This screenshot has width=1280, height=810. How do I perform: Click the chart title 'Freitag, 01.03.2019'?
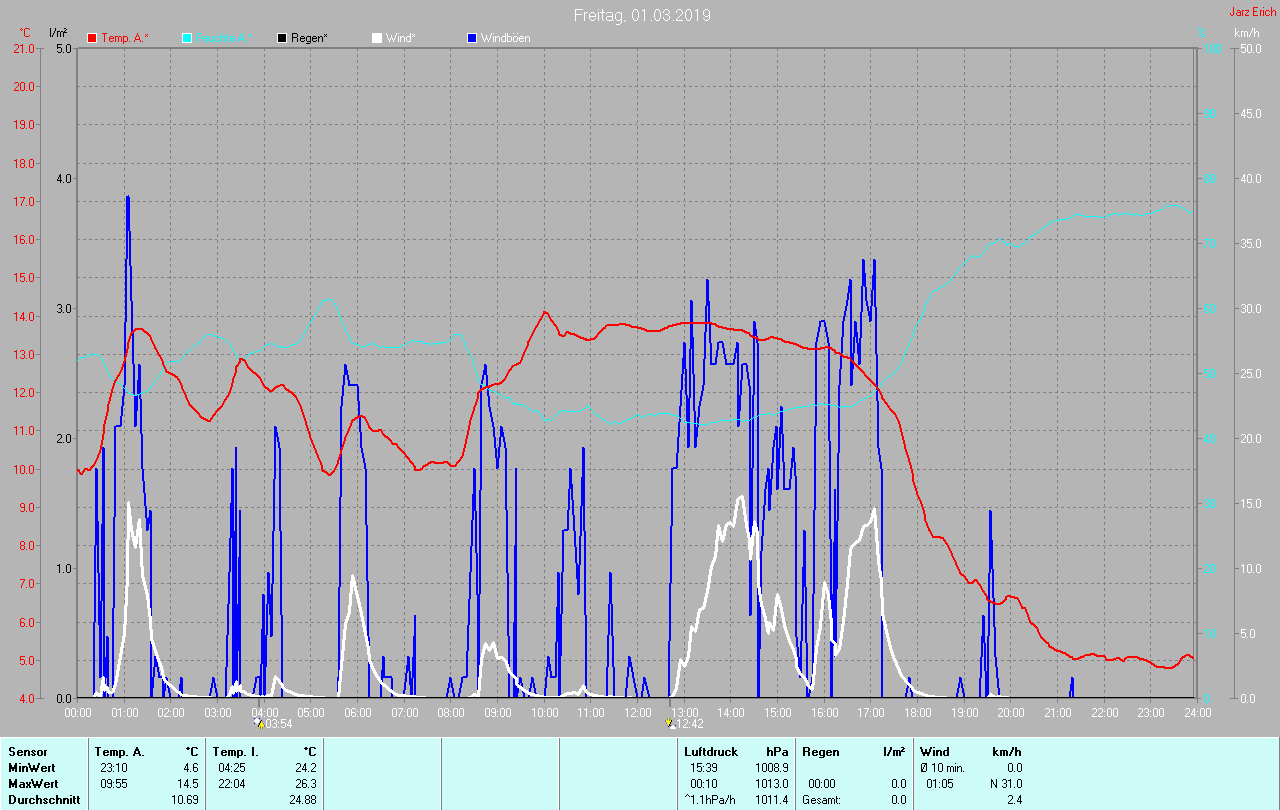[x=643, y=15]
